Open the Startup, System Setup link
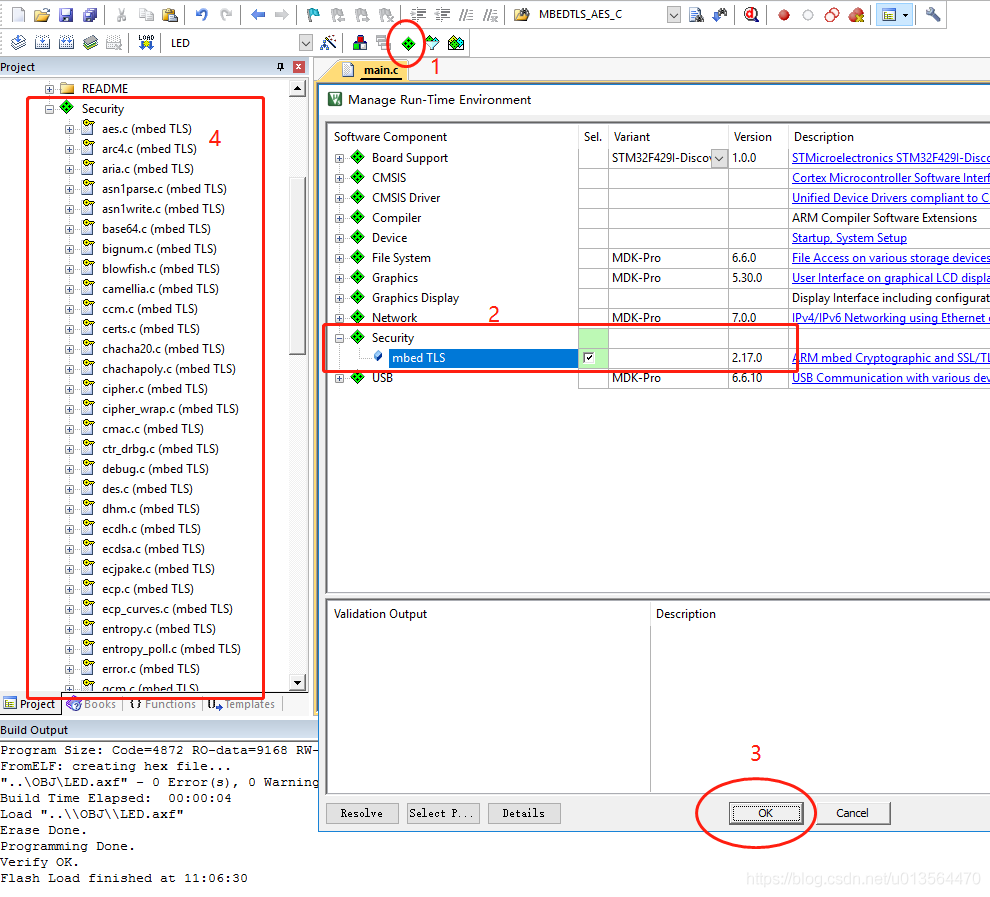The height and width of the screenshot is (897, 990). tap(849, 238)
